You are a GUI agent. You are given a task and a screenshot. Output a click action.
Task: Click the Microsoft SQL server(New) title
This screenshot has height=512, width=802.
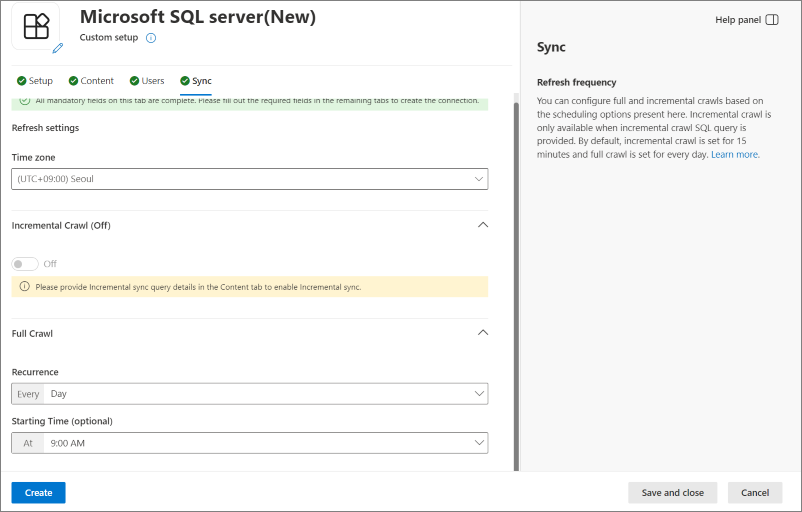point(198,17)
